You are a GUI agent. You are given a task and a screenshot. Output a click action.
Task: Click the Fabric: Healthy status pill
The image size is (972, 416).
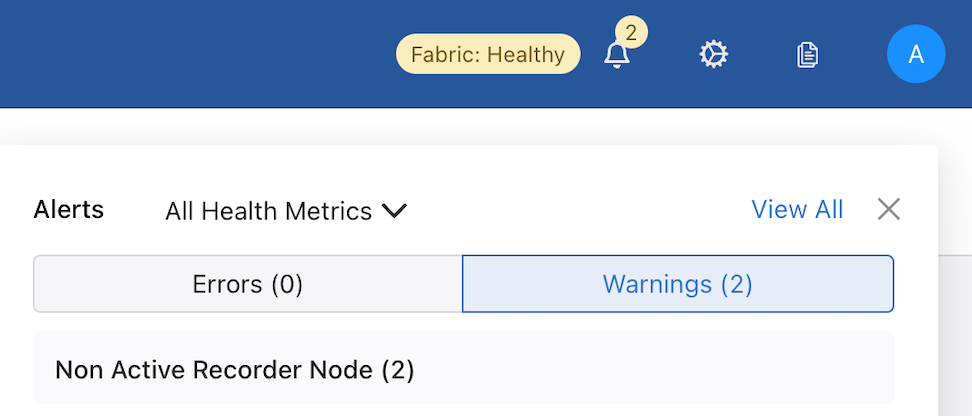[488, 54]
